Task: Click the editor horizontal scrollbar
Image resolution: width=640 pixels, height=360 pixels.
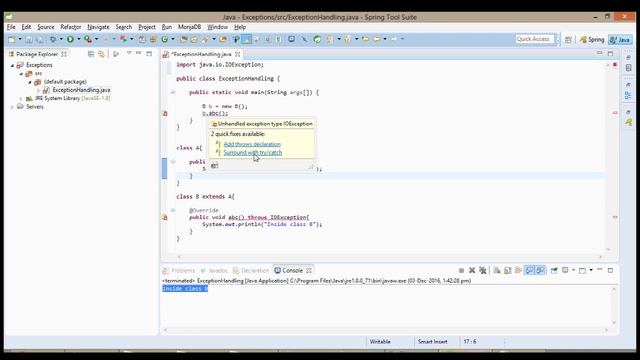Action: (x=390, y=257)
